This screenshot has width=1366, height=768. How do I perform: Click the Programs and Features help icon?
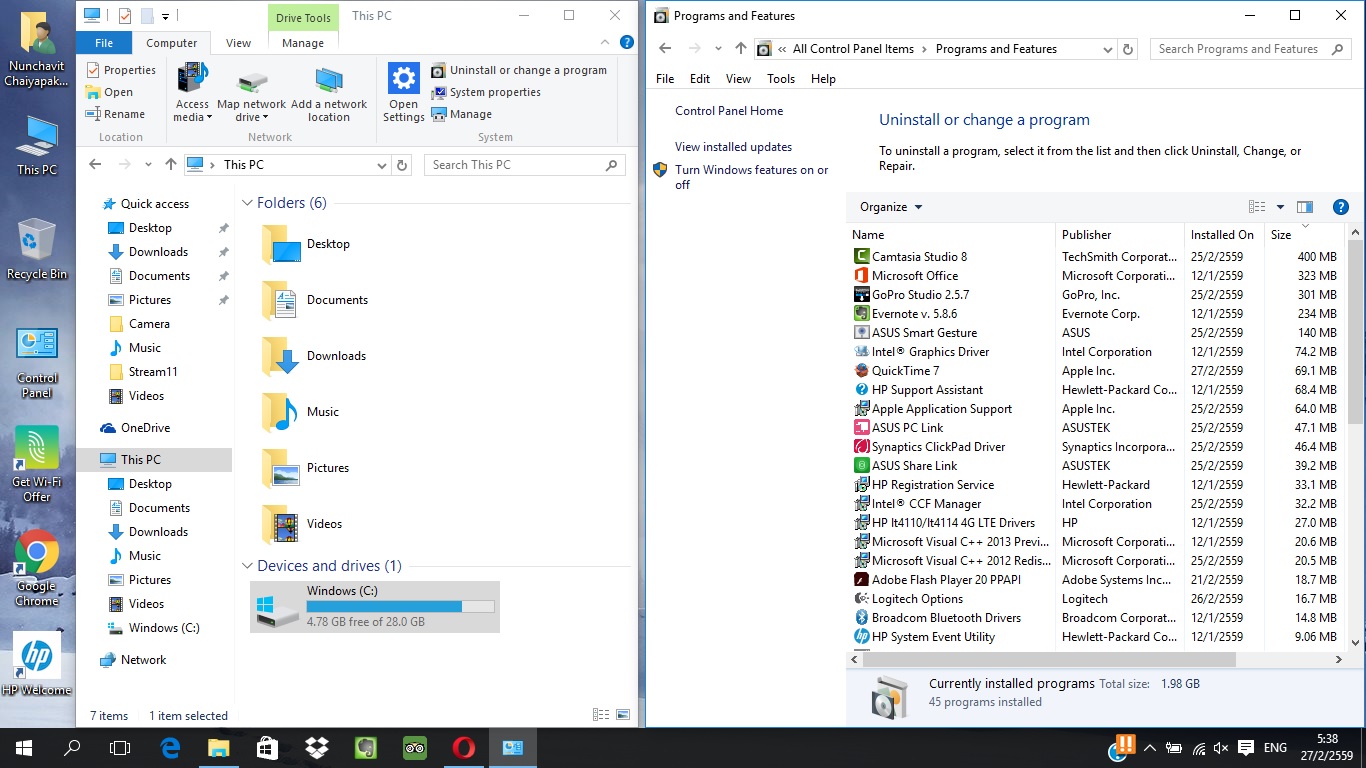[x=1341, y=207]
